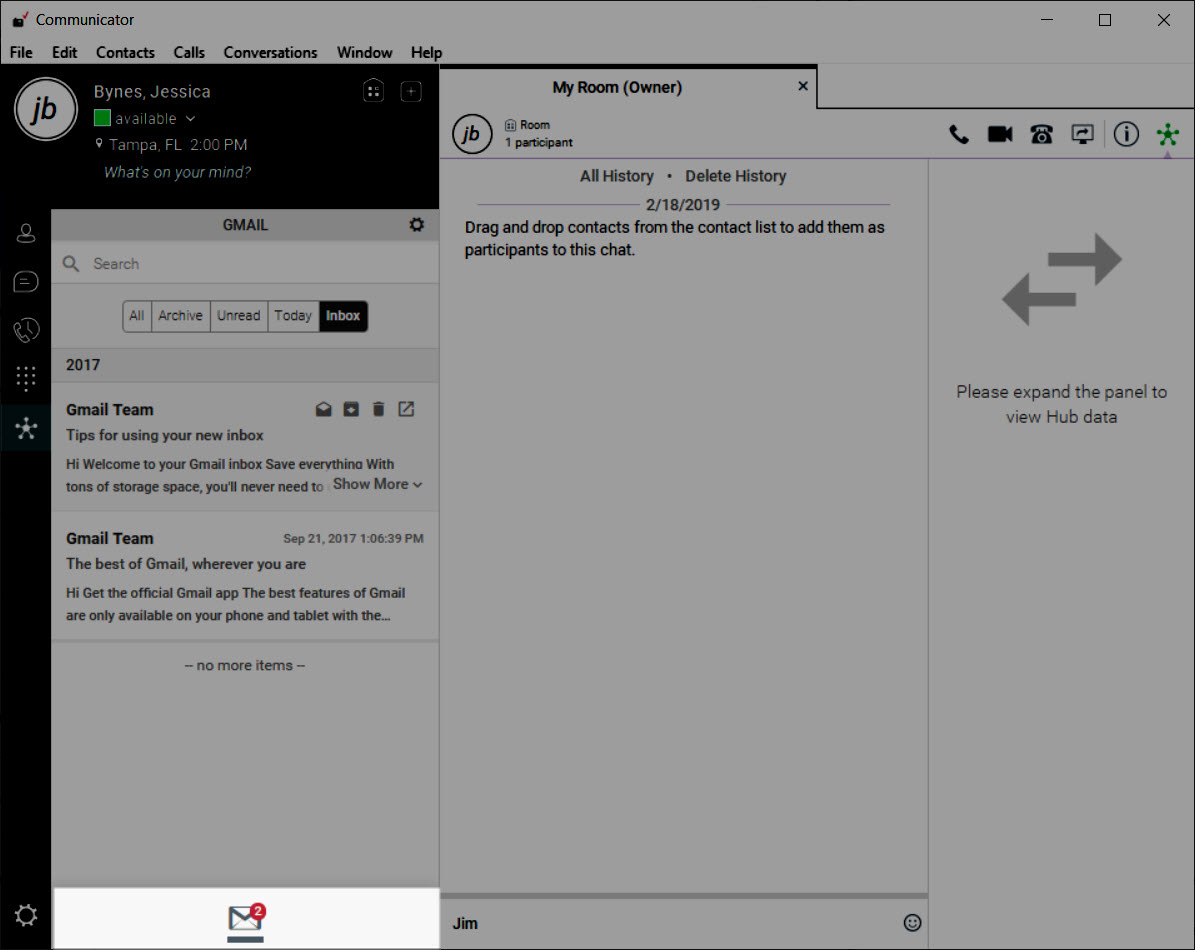Click Tips for using your new inbox subject

[x=165, y=435]
